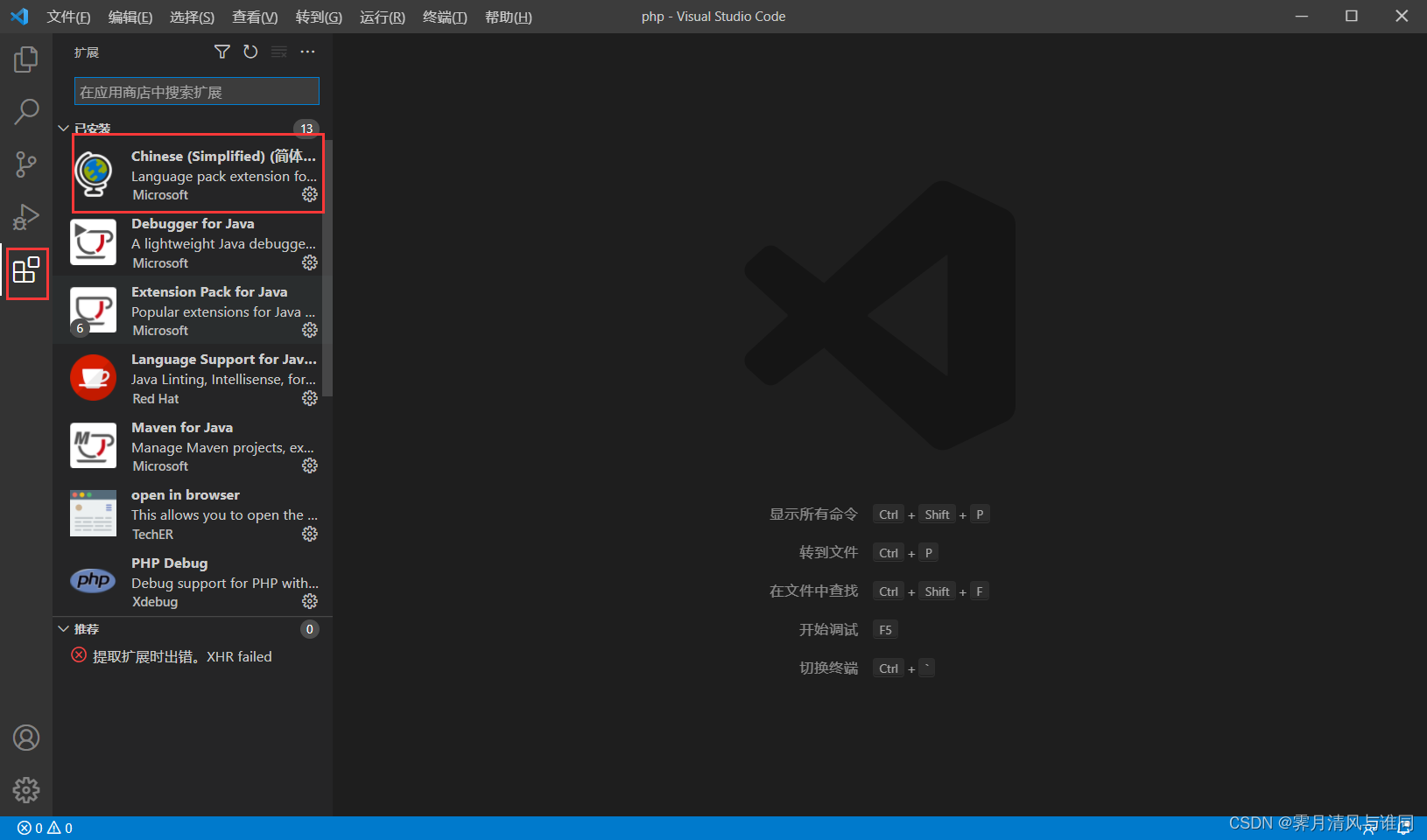Select the Extensions view icon
Screen dimensions: 1427x840
(26, 270)
